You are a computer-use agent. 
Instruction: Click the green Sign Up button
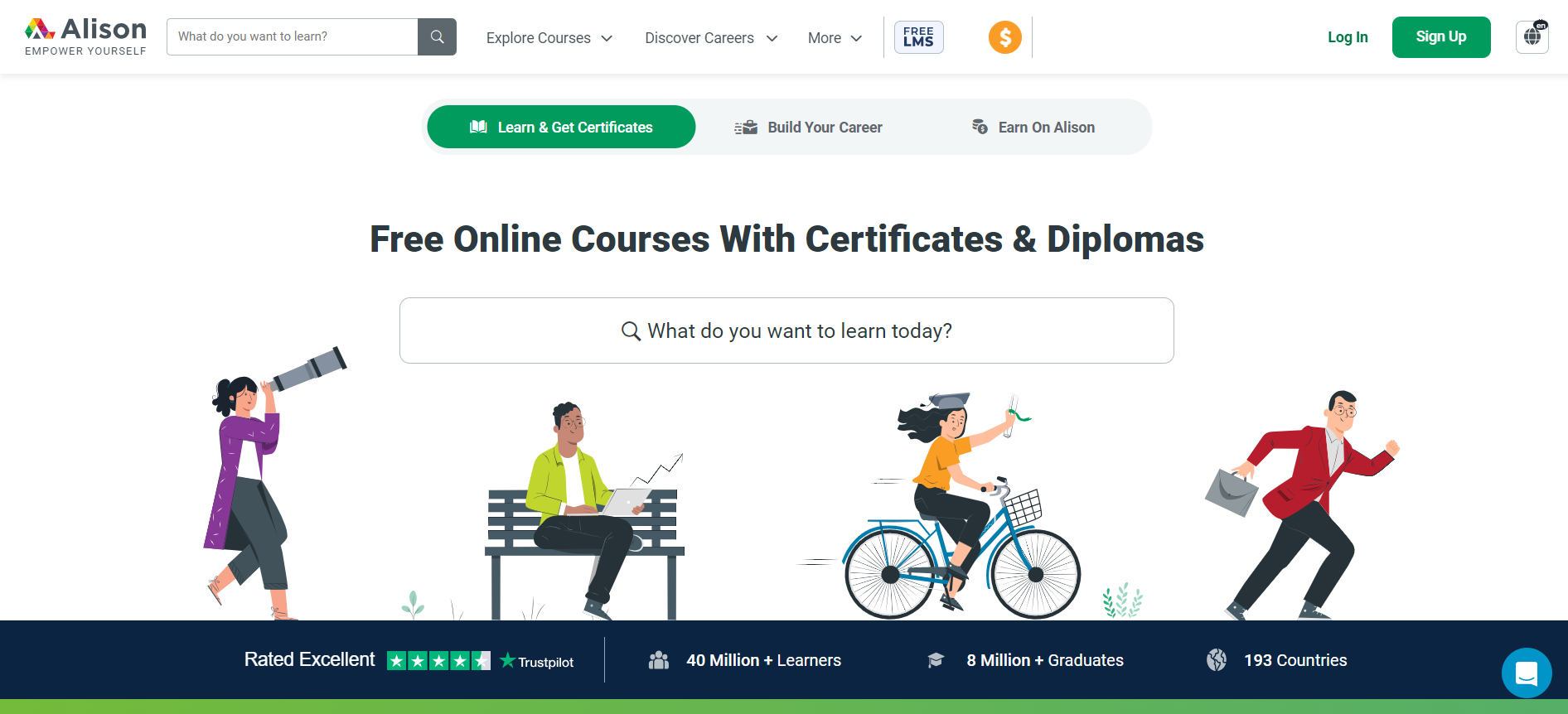[x=1441, y=37]
